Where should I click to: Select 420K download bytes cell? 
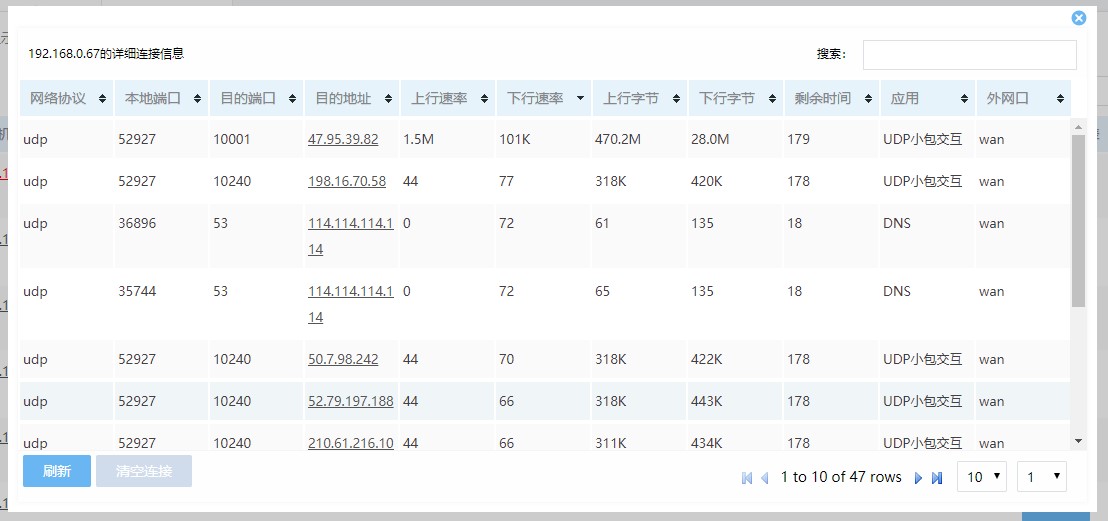pos(736,181)
